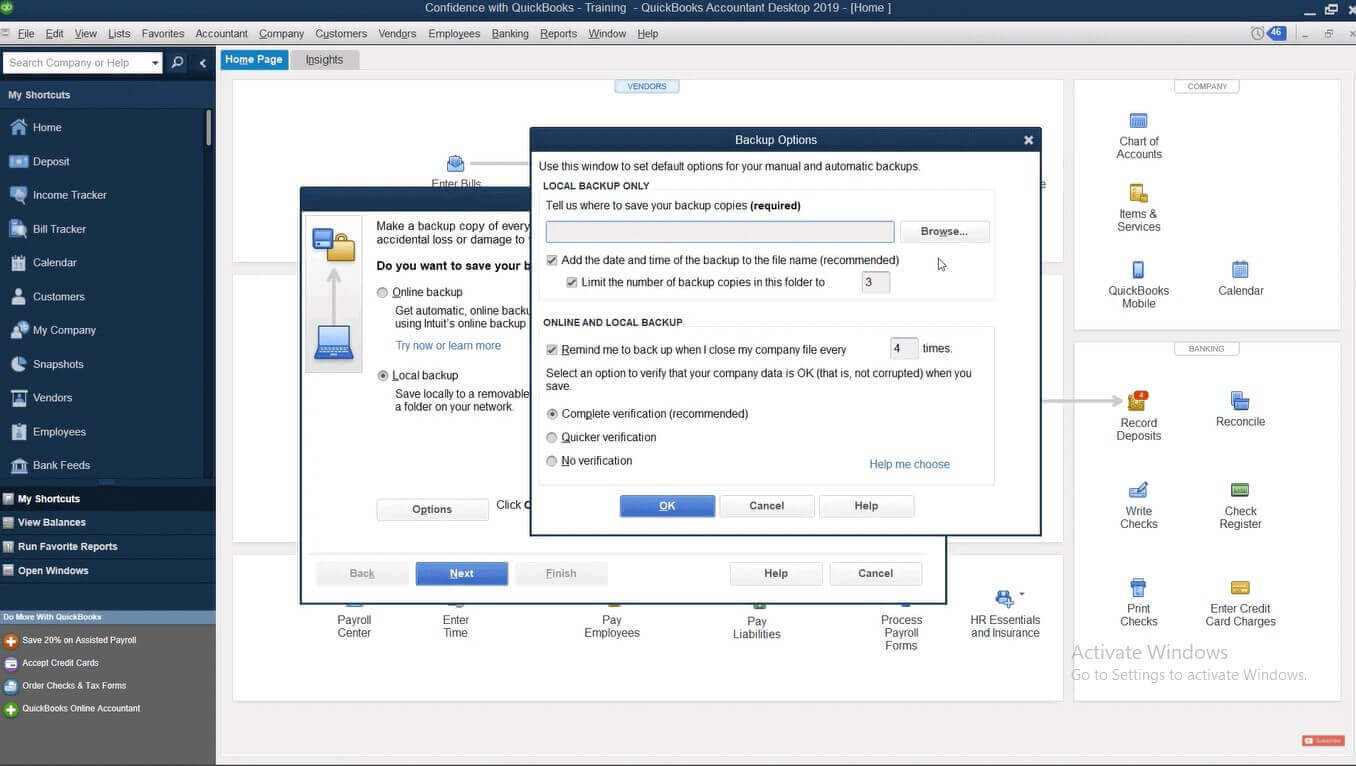This screenshot has width=1356, height=766.
Task: Open the Check Register icon
Action: pyautogui.click(x=1240, y=490)
